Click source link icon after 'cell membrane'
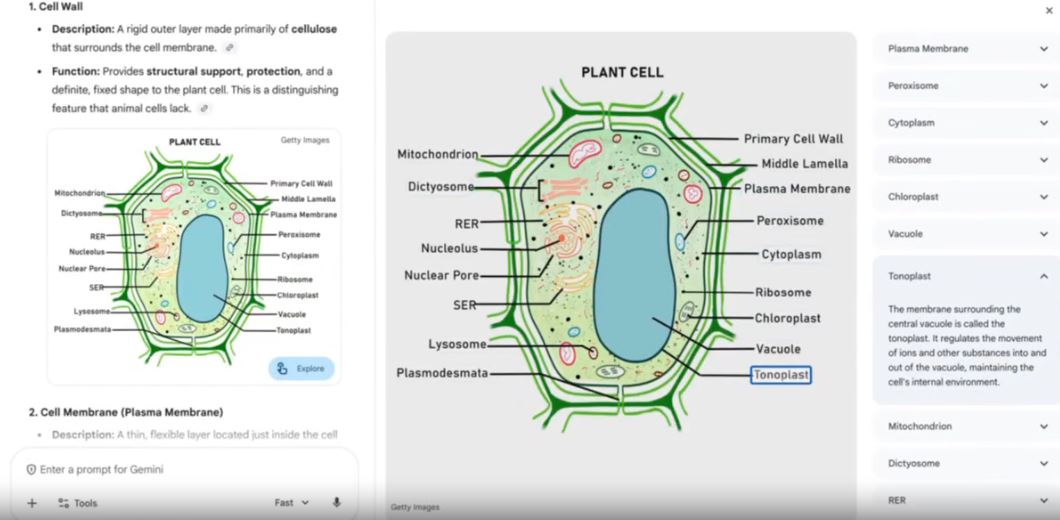This screenshot has width=1060, height=520. coord(230,47)
